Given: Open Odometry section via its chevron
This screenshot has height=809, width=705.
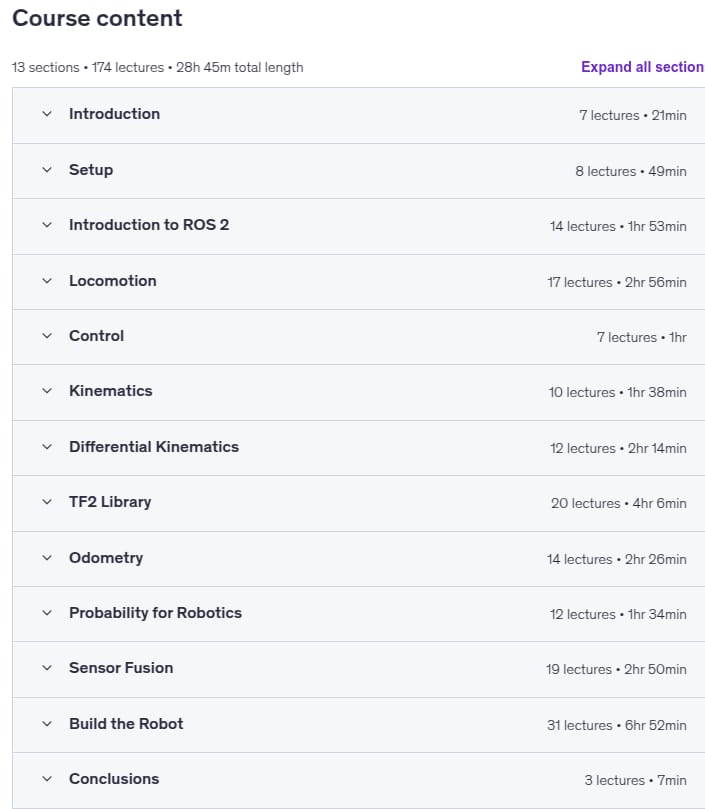Looking at the screenshot, I should [x=47, y=558].
